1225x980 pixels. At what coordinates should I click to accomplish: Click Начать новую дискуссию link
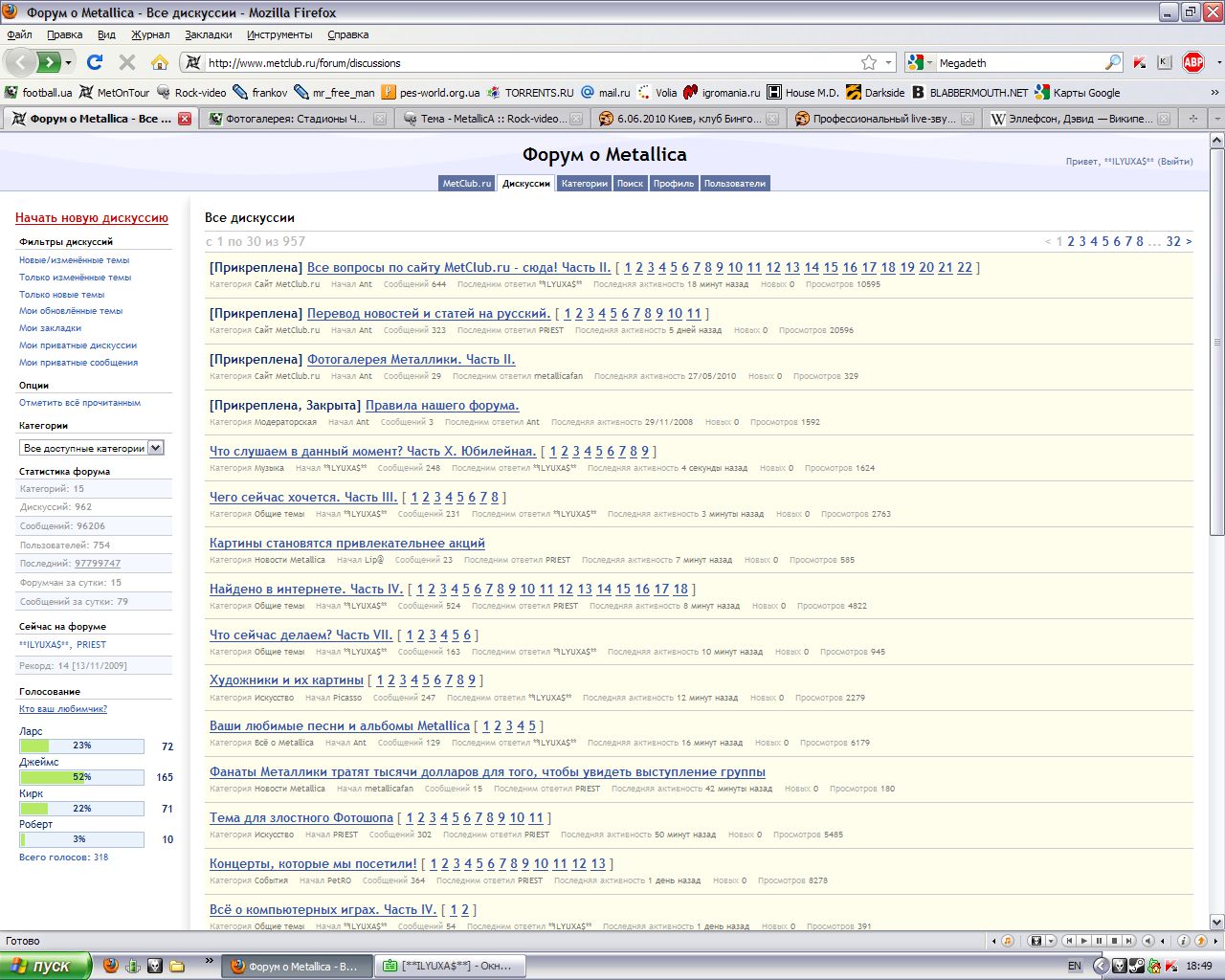(91, 218)
